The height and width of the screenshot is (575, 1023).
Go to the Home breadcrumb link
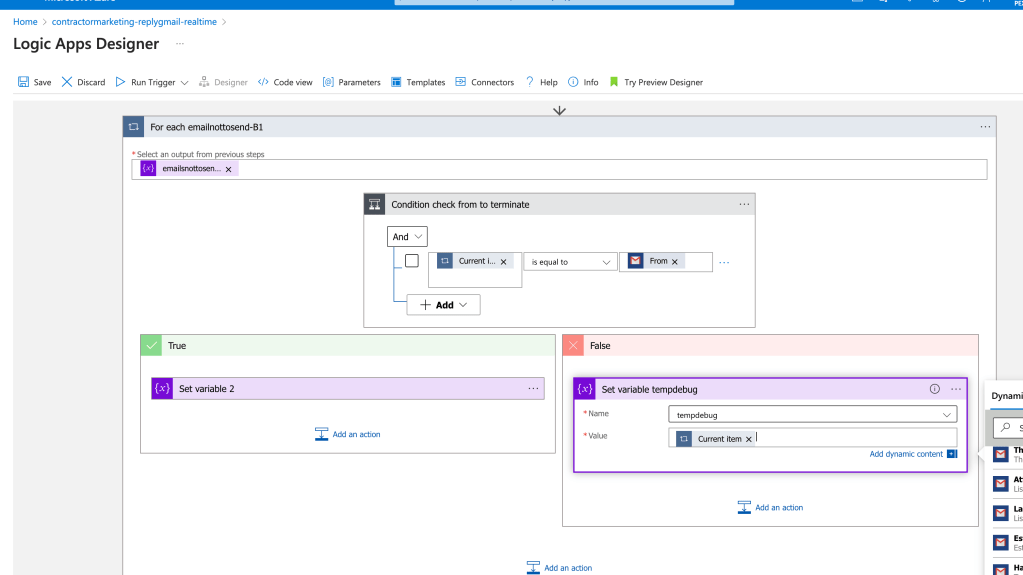[25, 22]
